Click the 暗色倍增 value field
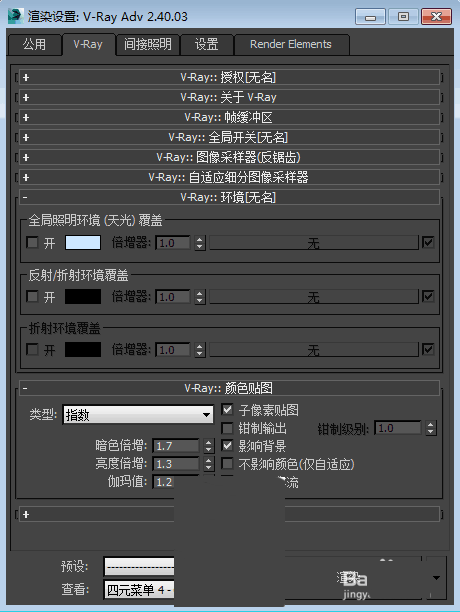Viewport: 460px width, 612px height. coord(176,446)
